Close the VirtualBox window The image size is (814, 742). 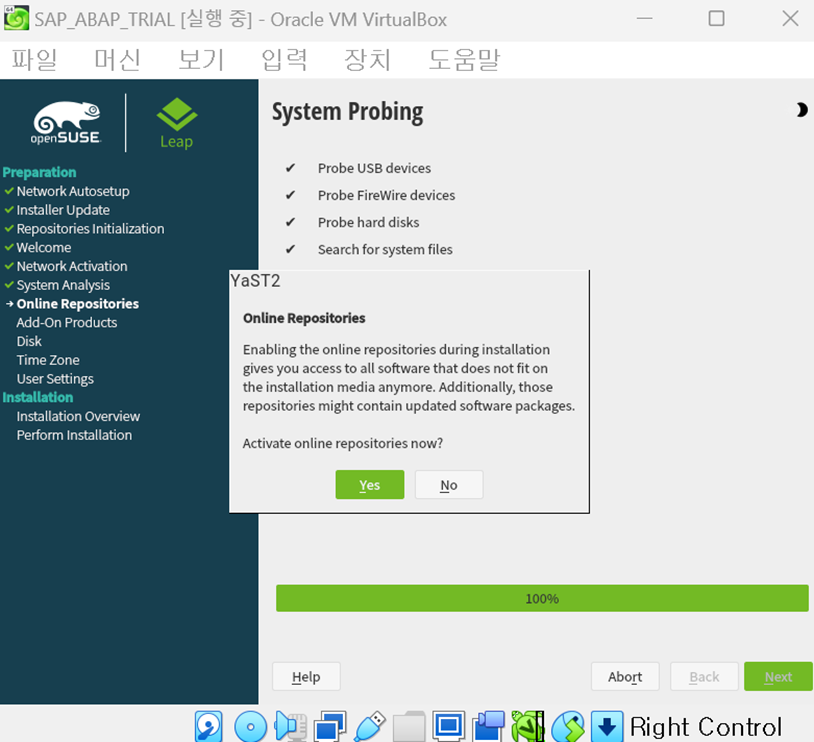(x=790, y=18)
